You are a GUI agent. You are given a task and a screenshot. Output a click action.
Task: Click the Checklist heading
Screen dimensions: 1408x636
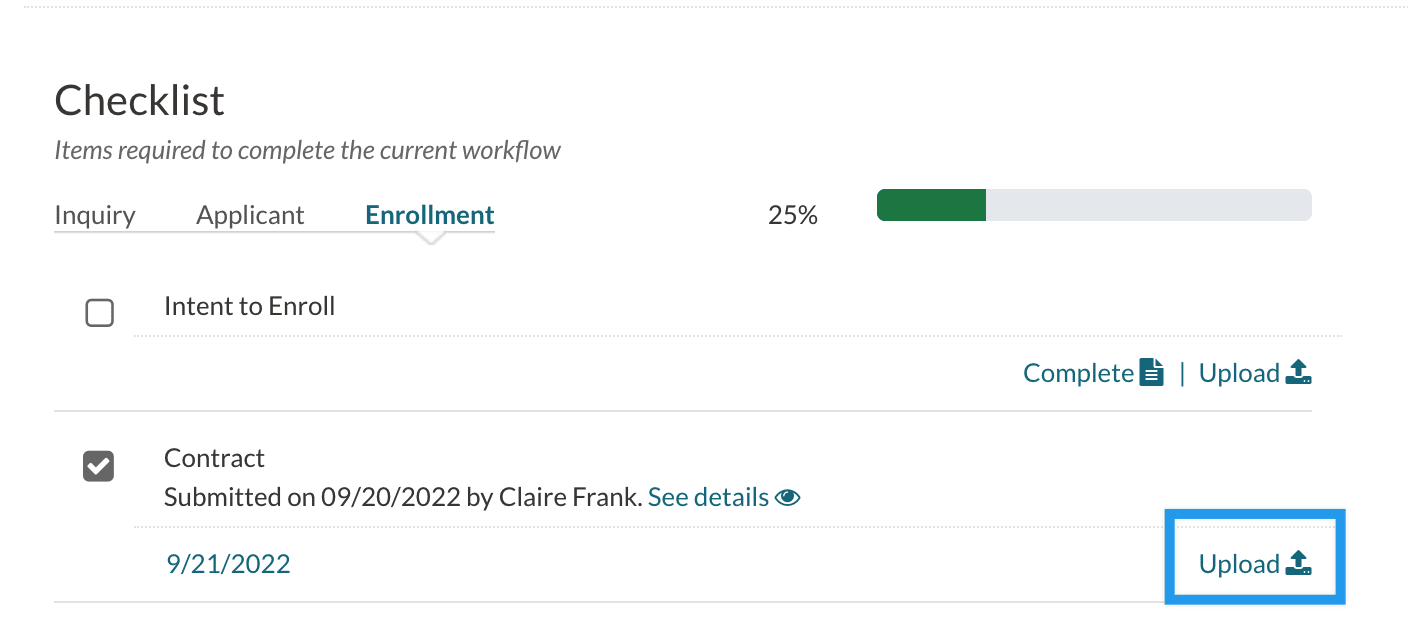(x=140, y=100)
